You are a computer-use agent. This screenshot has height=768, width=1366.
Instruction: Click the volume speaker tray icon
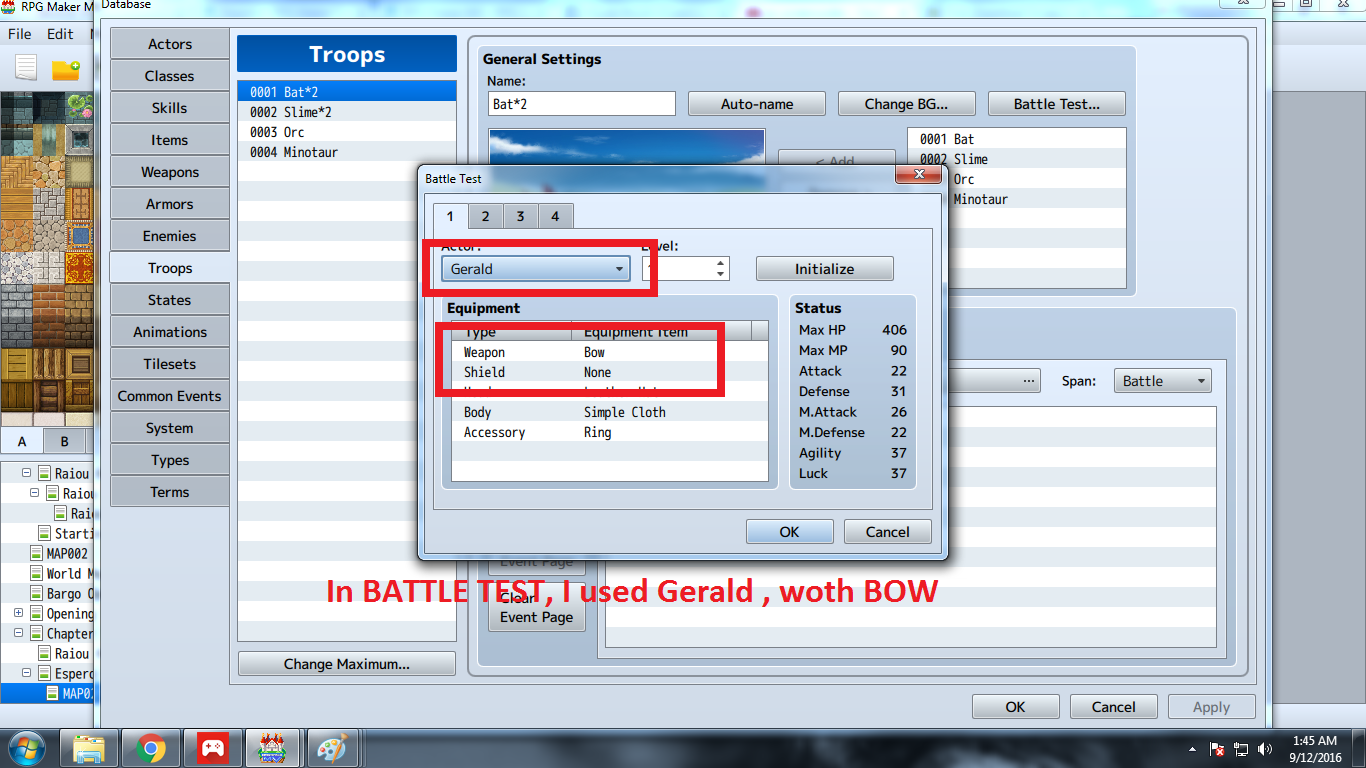coord(1267,748)
